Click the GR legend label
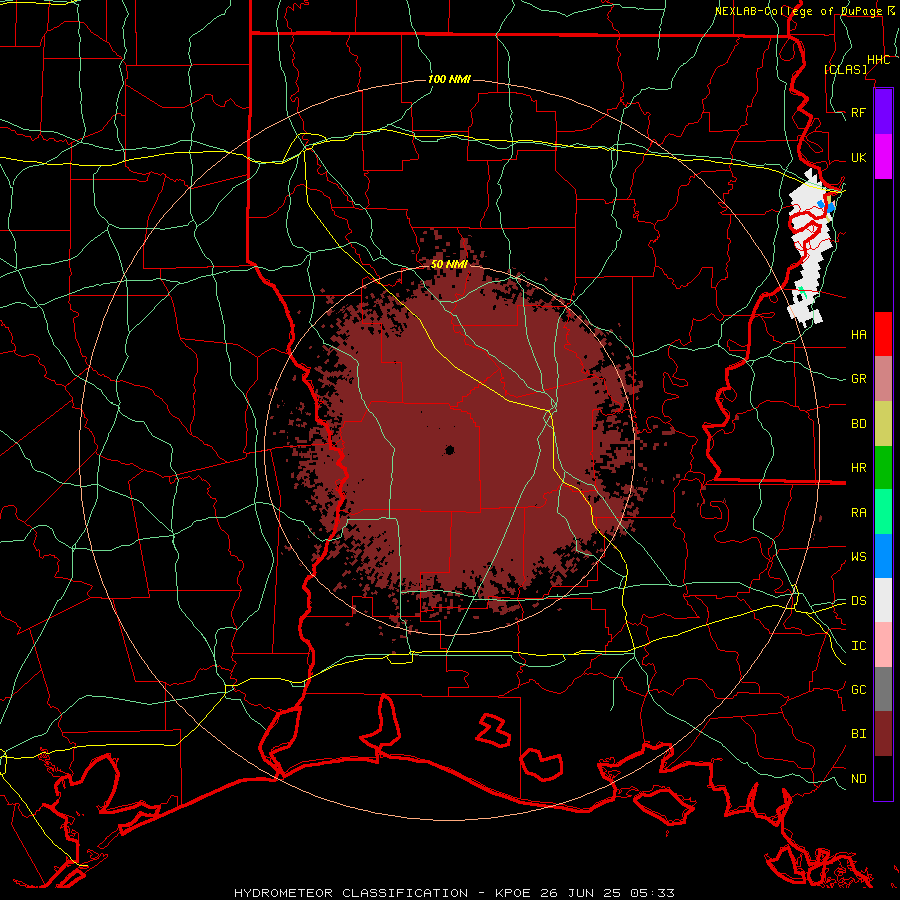 858,379
